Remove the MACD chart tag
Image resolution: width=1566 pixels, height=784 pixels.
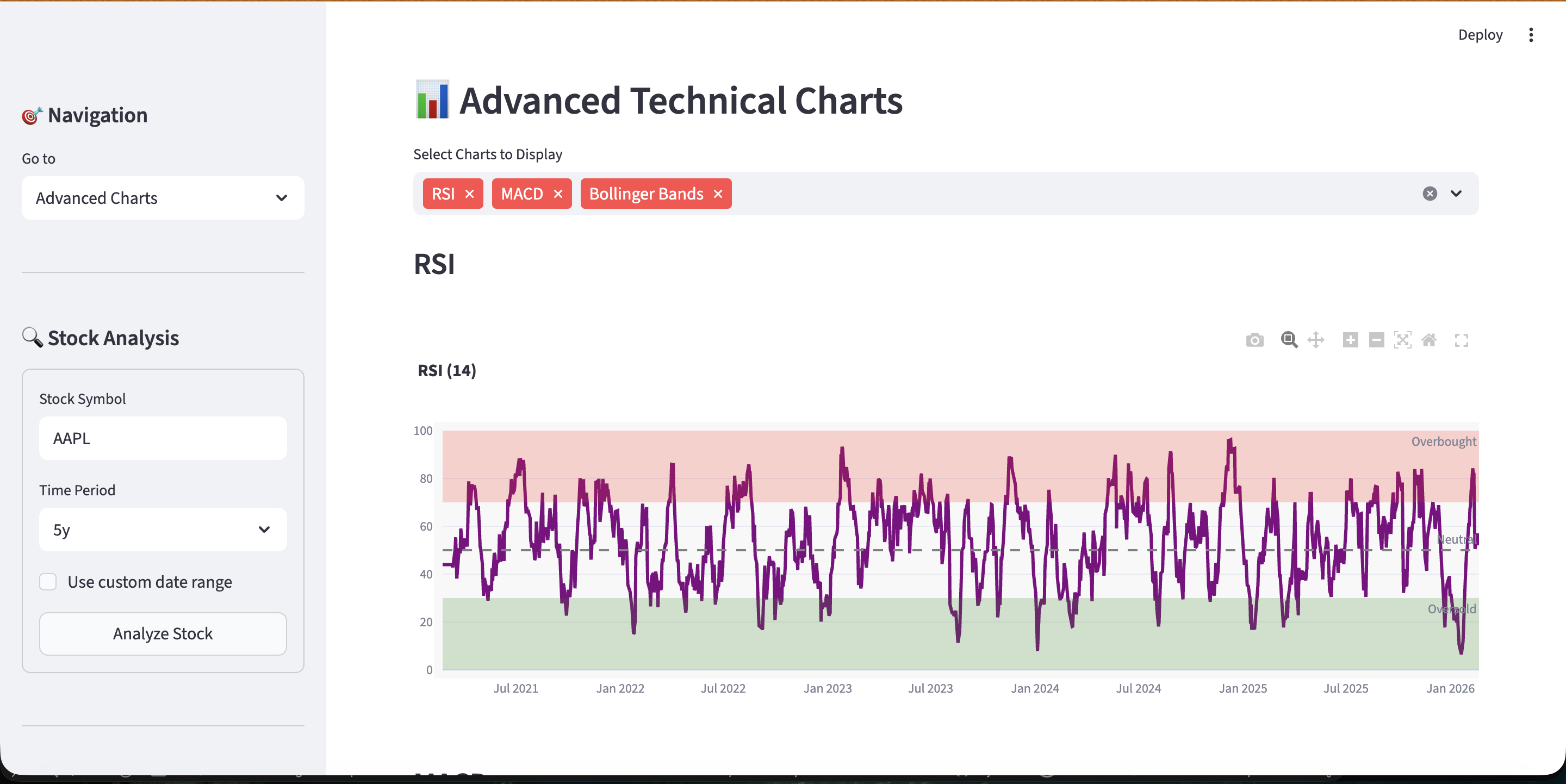click(x=558, y=193)
